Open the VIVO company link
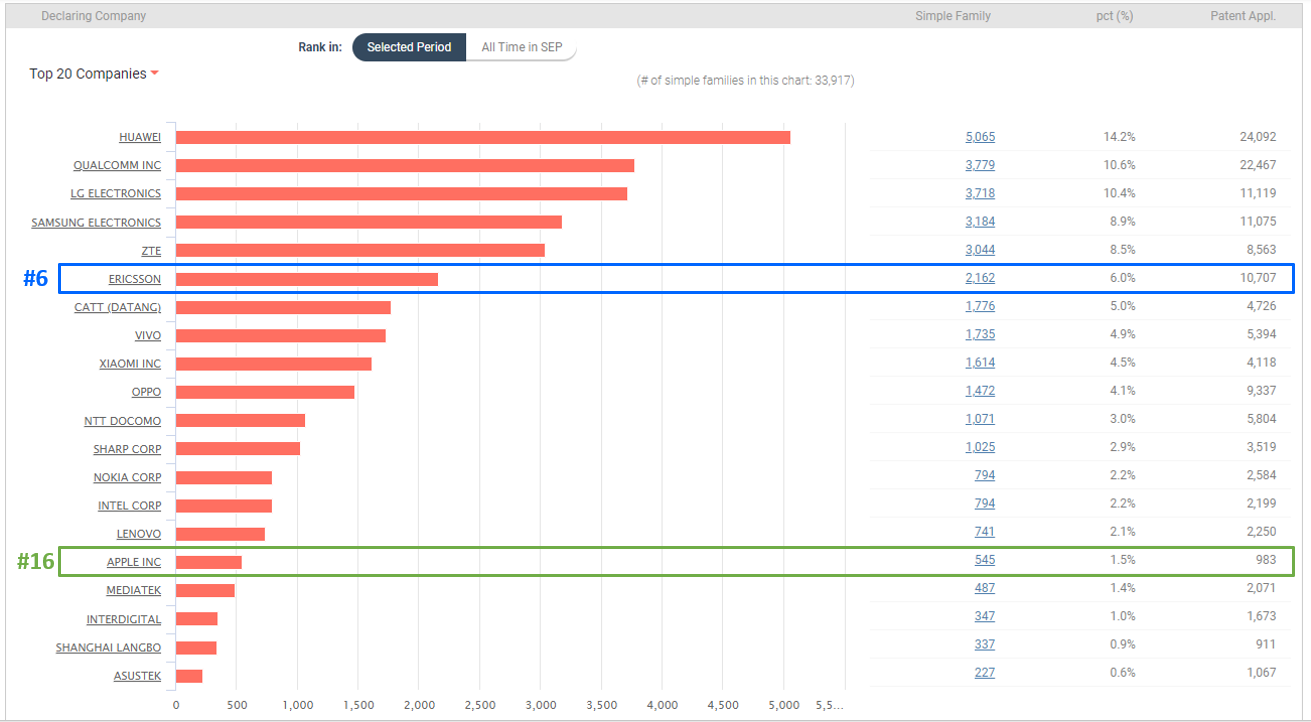 148,335
